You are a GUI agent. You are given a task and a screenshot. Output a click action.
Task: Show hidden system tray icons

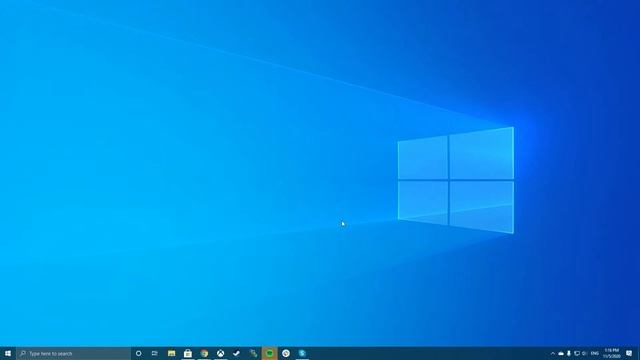click(553, 353)
